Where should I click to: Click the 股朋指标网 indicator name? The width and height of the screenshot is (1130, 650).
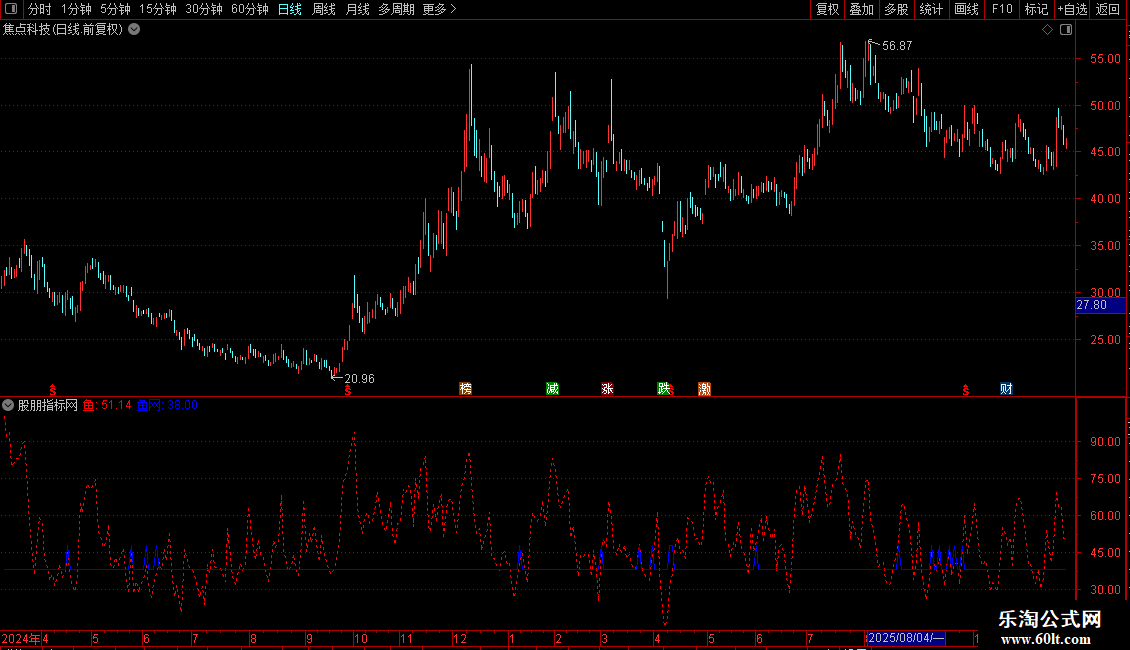coord(48,405)
